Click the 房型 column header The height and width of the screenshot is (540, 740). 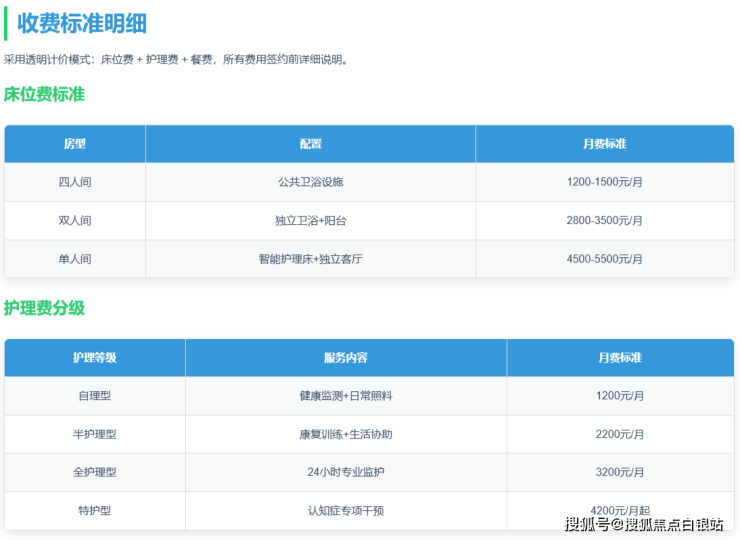75,144
